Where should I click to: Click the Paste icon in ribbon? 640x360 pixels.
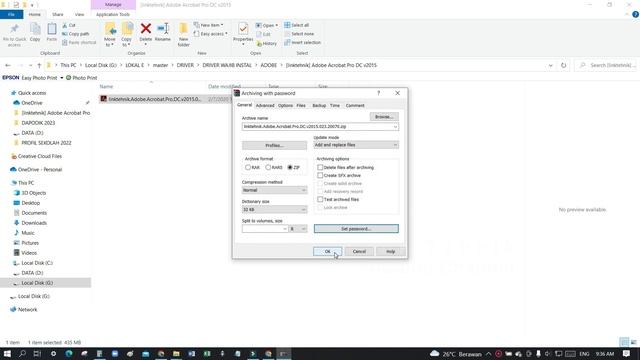point(52,29)
